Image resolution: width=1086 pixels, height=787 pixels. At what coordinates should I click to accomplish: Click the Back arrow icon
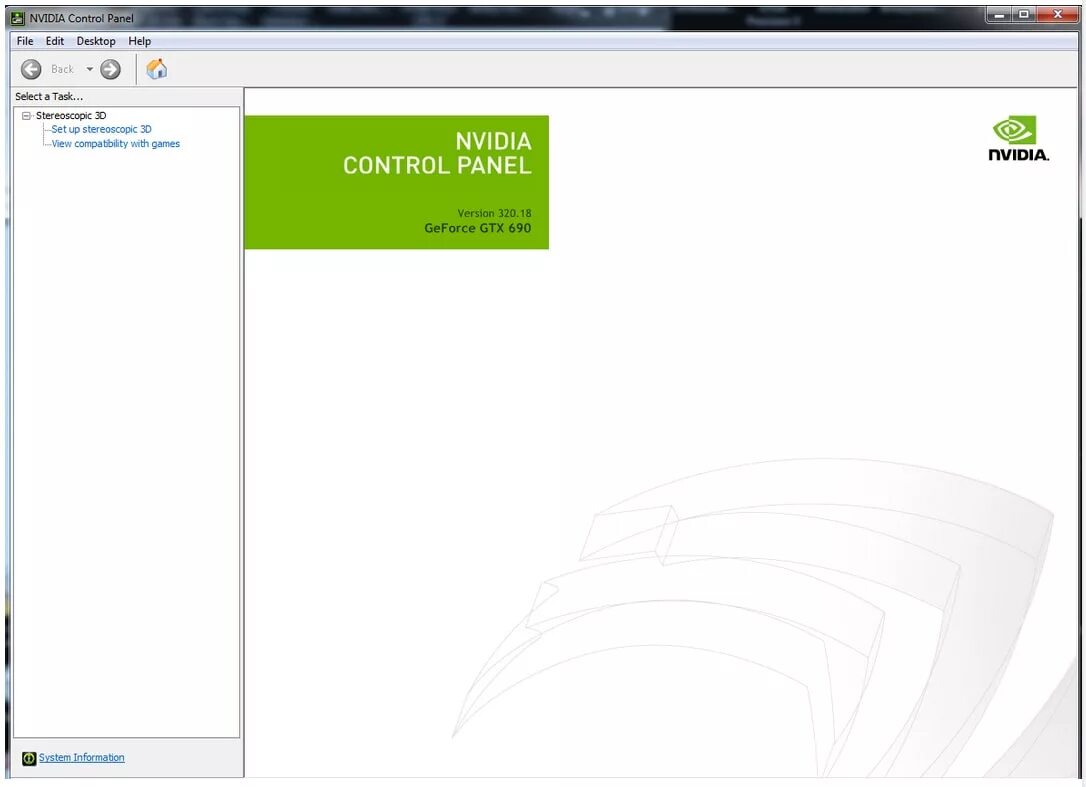(31, 69)
